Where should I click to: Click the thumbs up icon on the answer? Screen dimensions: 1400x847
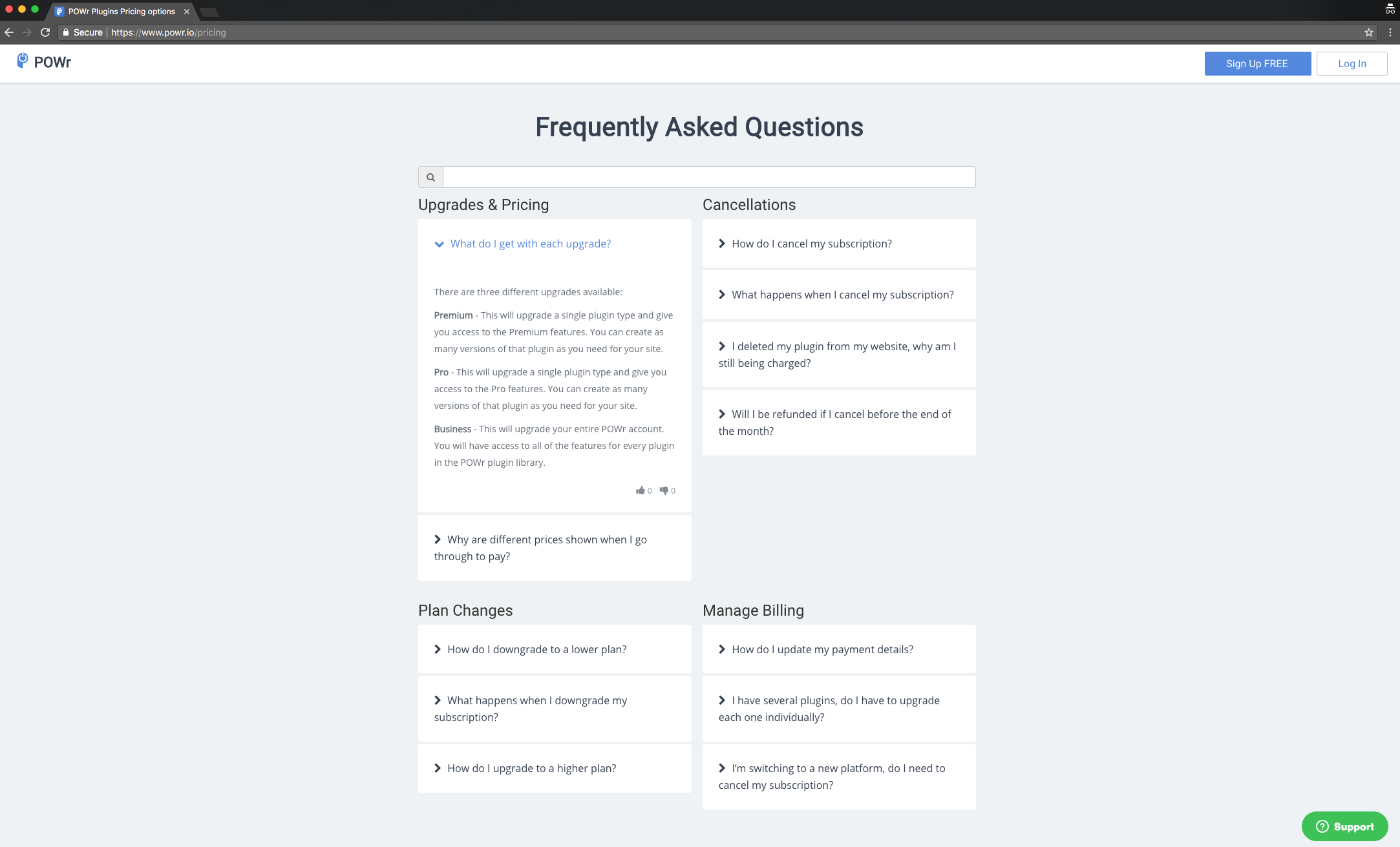click(x=640, y=490)
